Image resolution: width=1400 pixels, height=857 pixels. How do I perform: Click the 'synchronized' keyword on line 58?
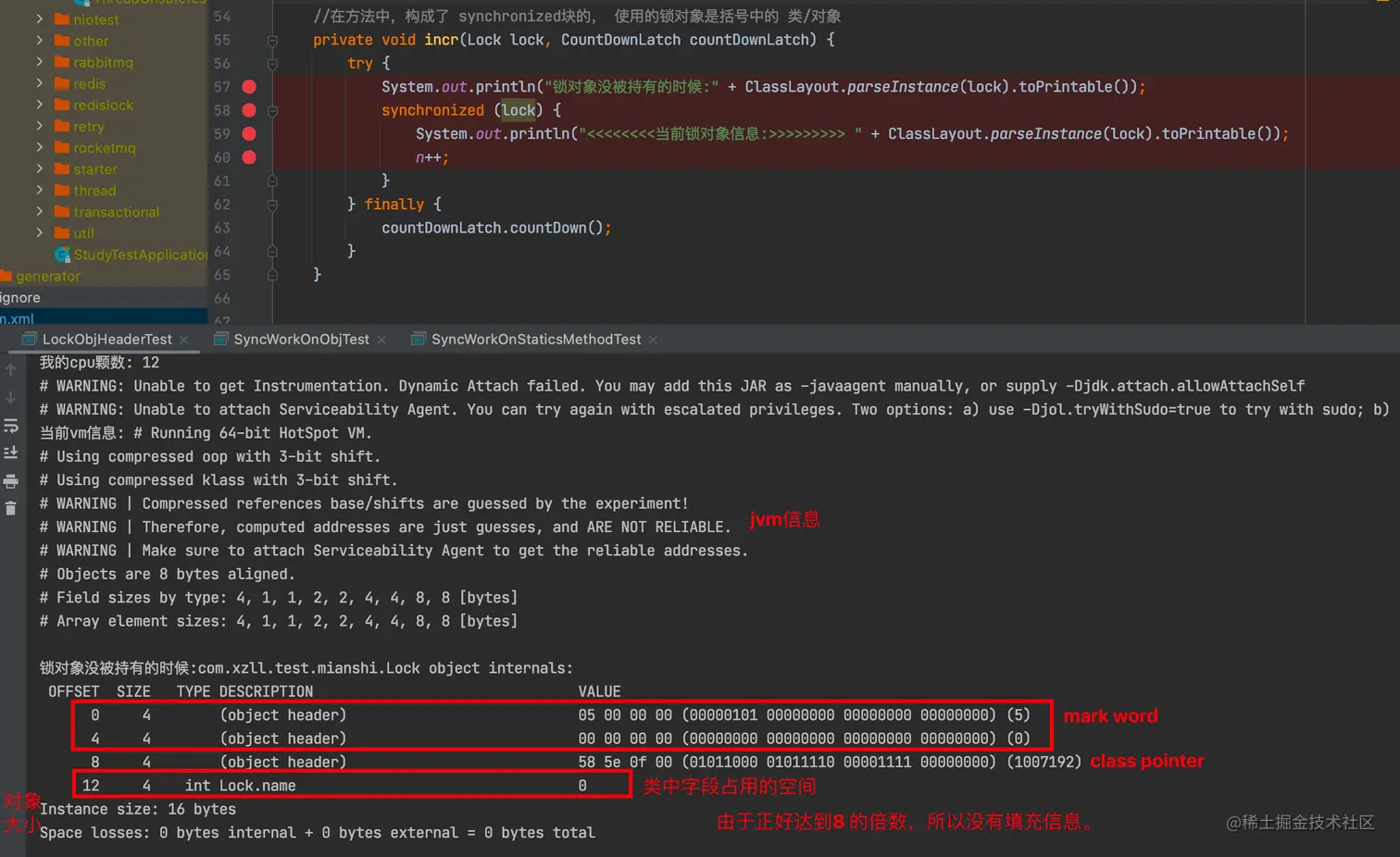[x=432, y=110]
